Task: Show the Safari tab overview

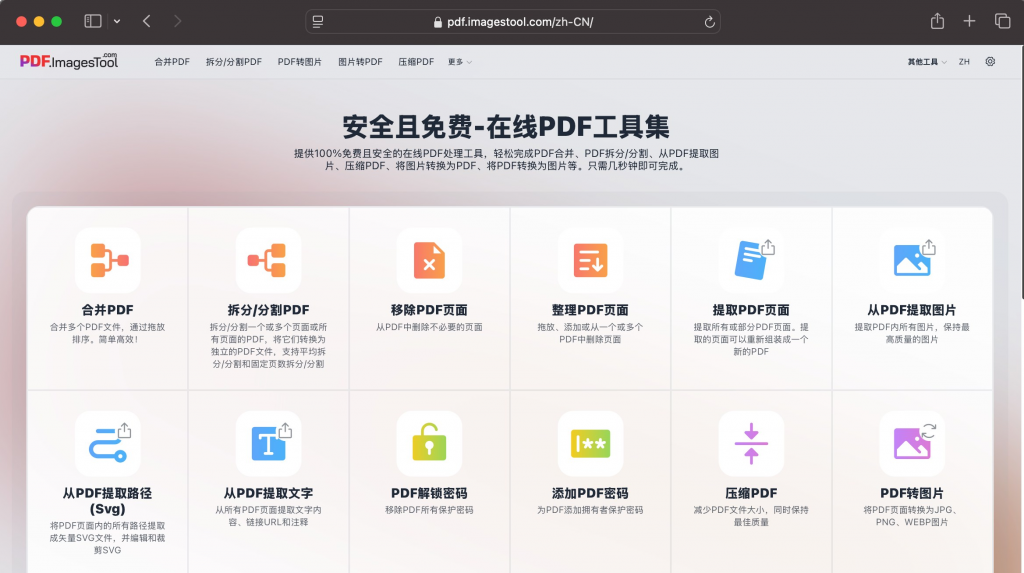Action: point(1002,21)
